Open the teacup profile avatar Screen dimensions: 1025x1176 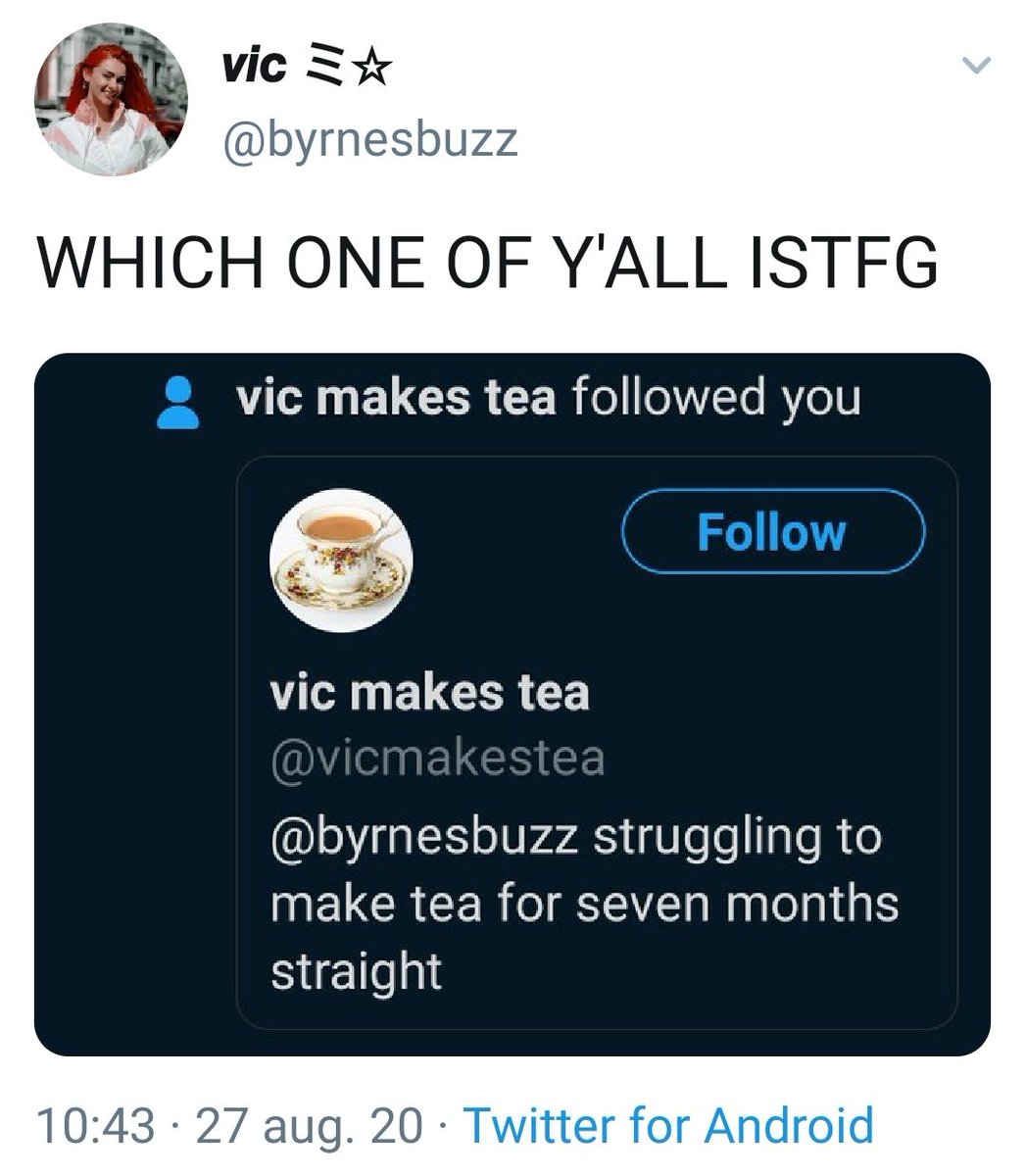(341, 560)
